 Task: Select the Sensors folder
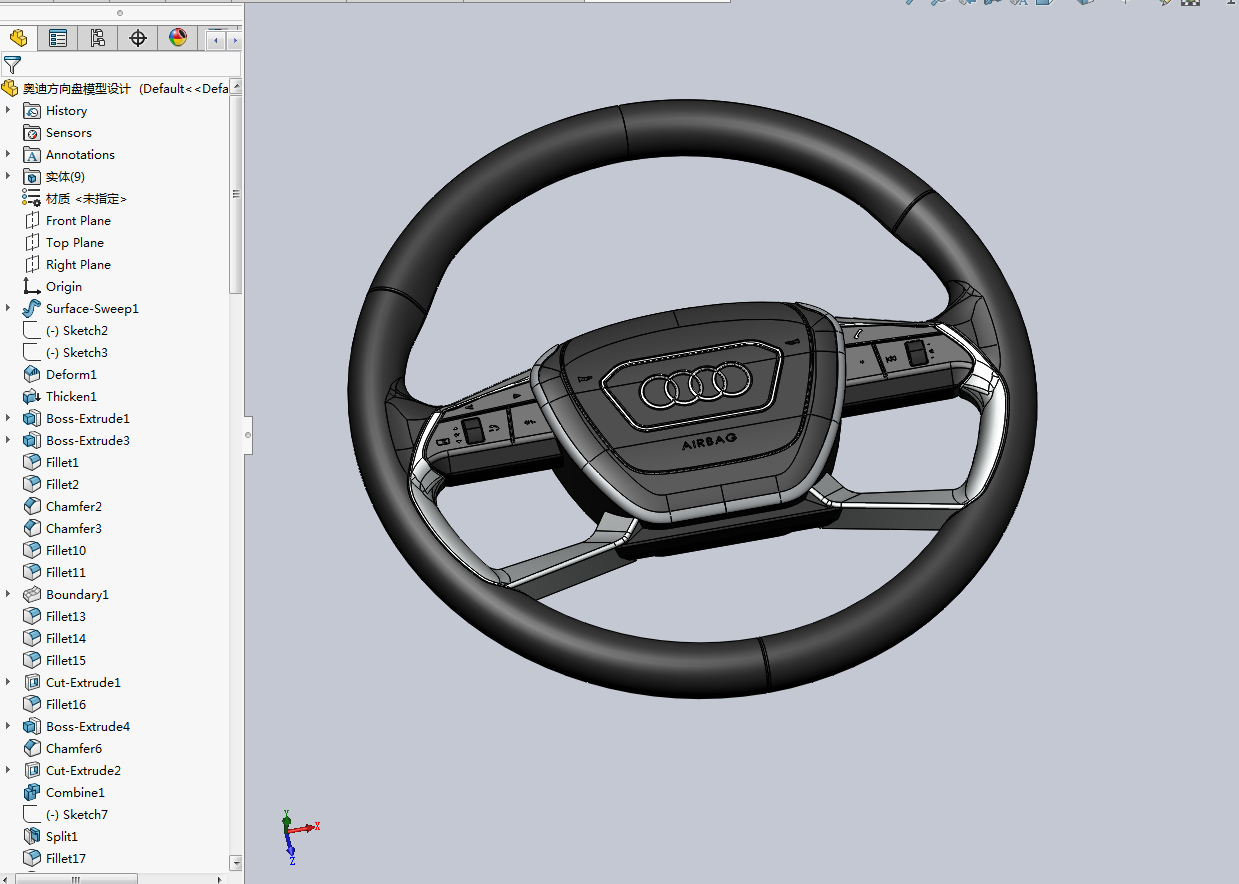pos(68,133)
